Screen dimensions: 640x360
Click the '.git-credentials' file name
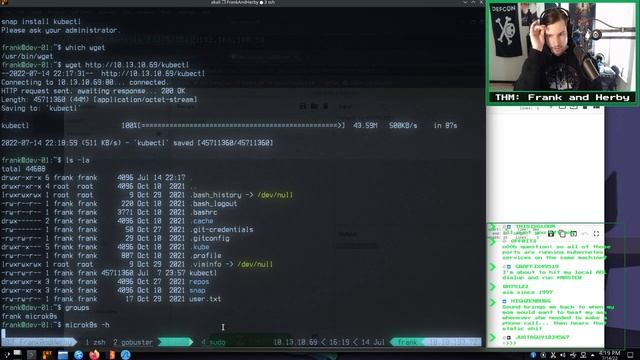221,229
